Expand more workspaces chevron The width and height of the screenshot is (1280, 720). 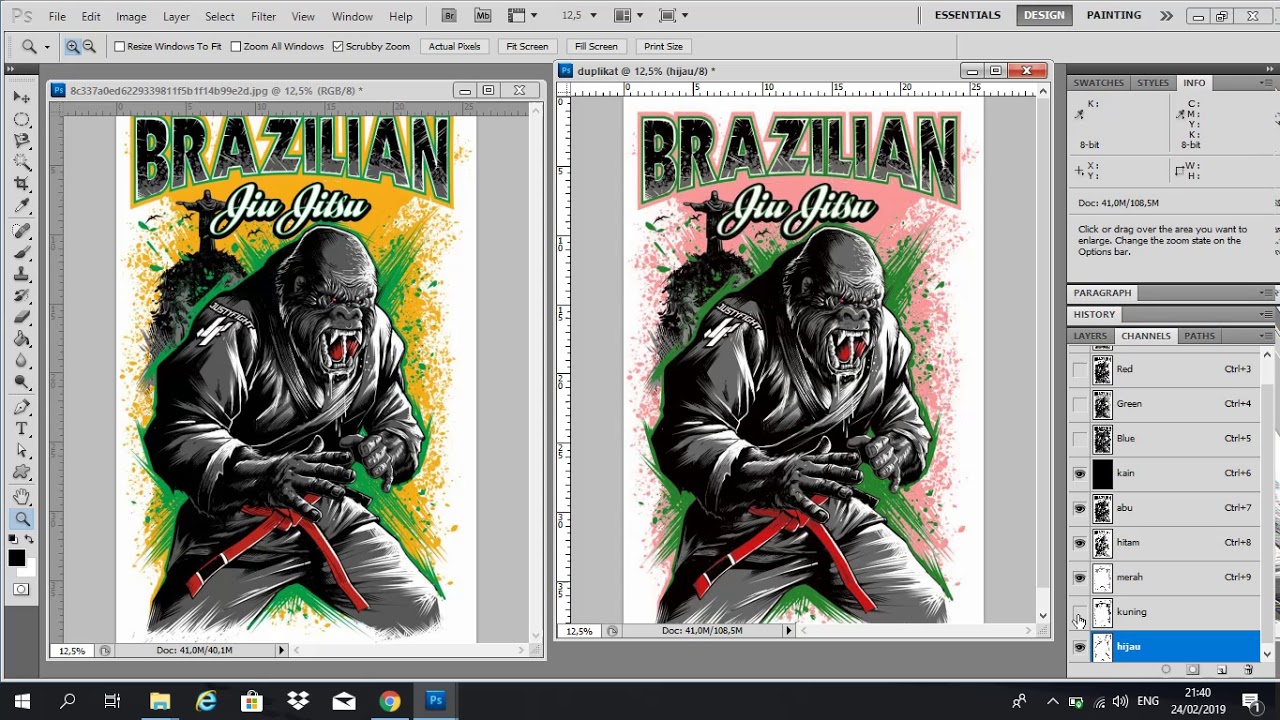(1166, 16)
